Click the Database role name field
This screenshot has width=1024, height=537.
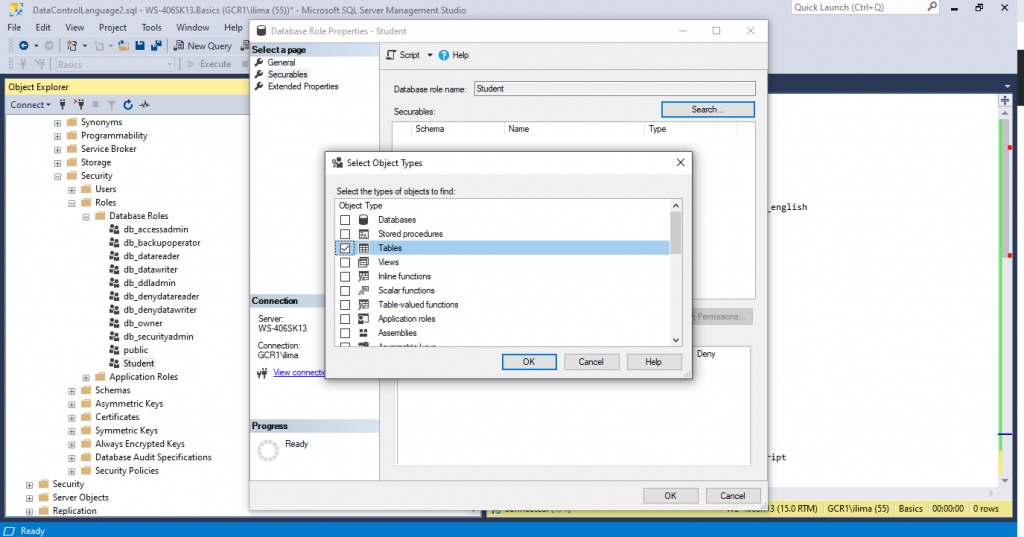(x=615, y=89)
